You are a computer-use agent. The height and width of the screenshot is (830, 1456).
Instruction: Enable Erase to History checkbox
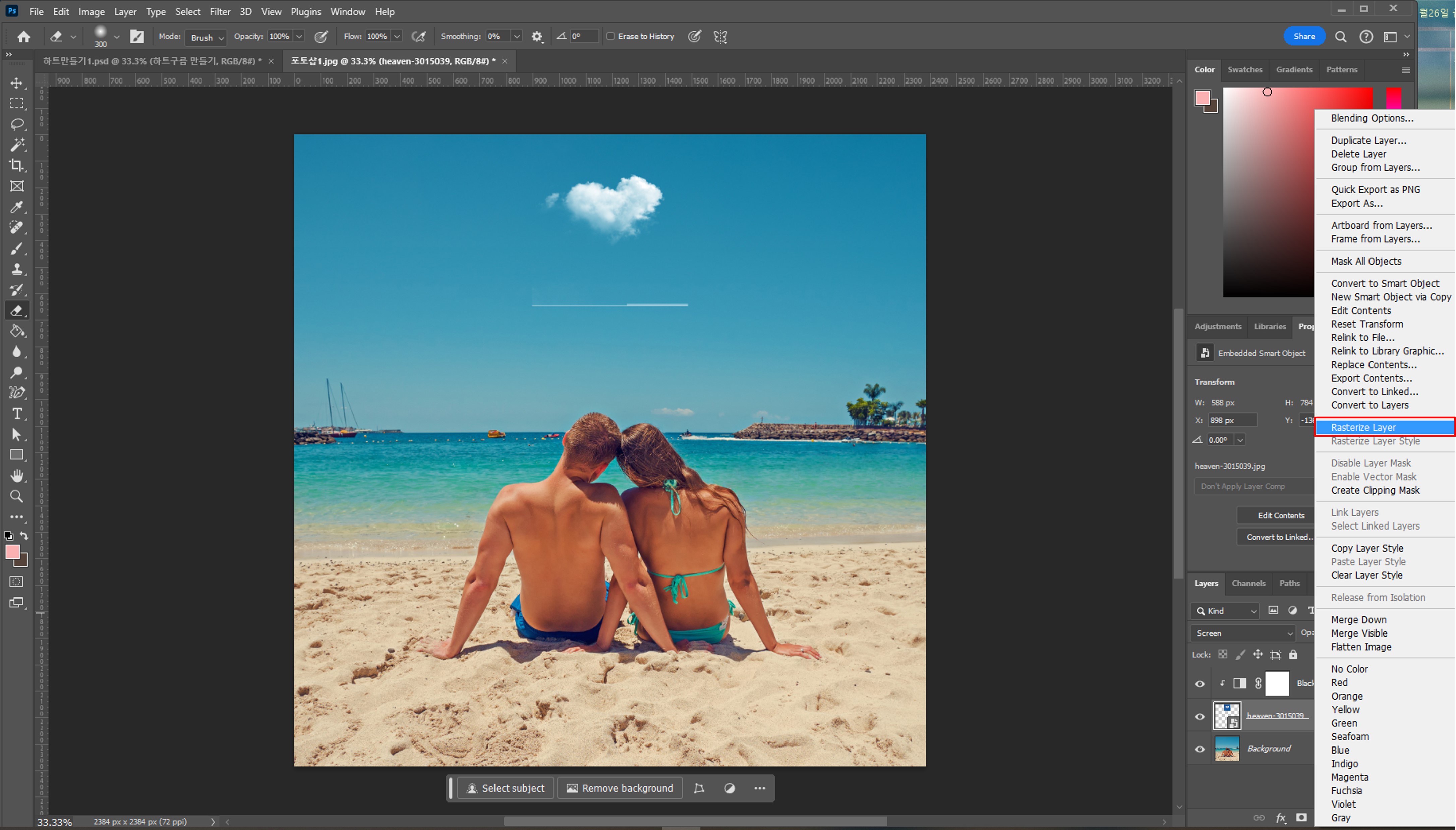(610, 37)
